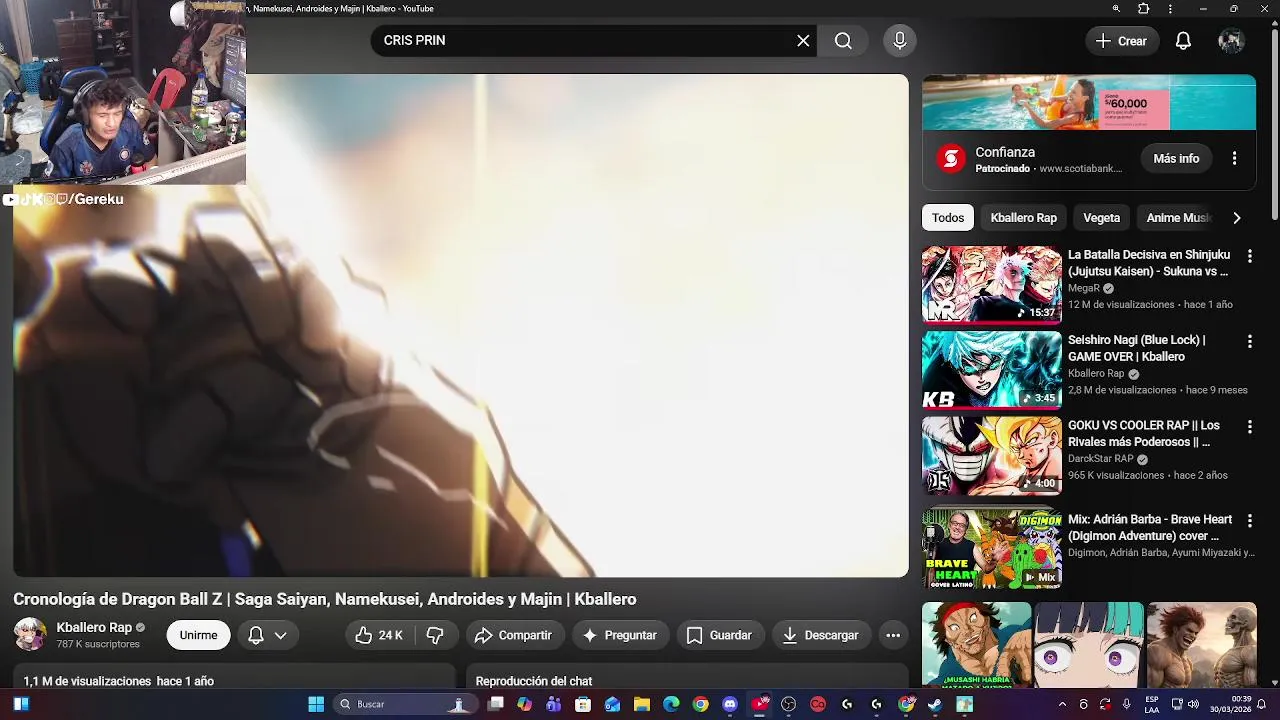1280x720 pixels.
Task: Open the Preguntar AI button
Action: (619, 635)
